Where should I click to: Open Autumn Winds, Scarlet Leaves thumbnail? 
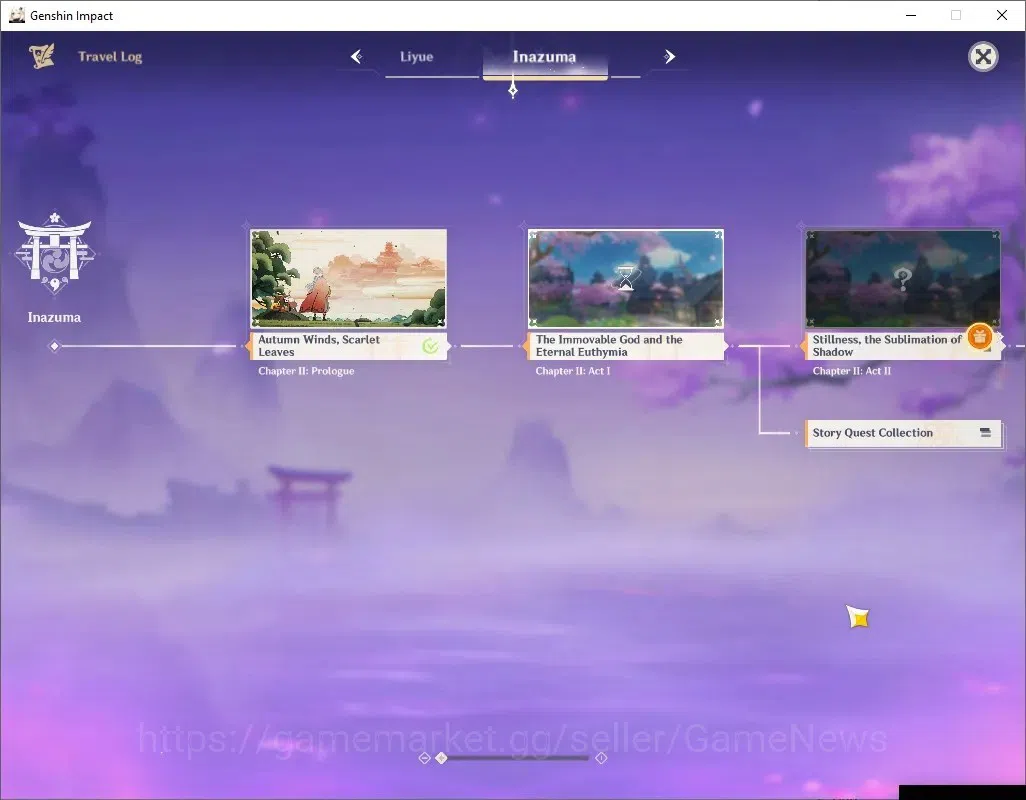click(349, 278)
